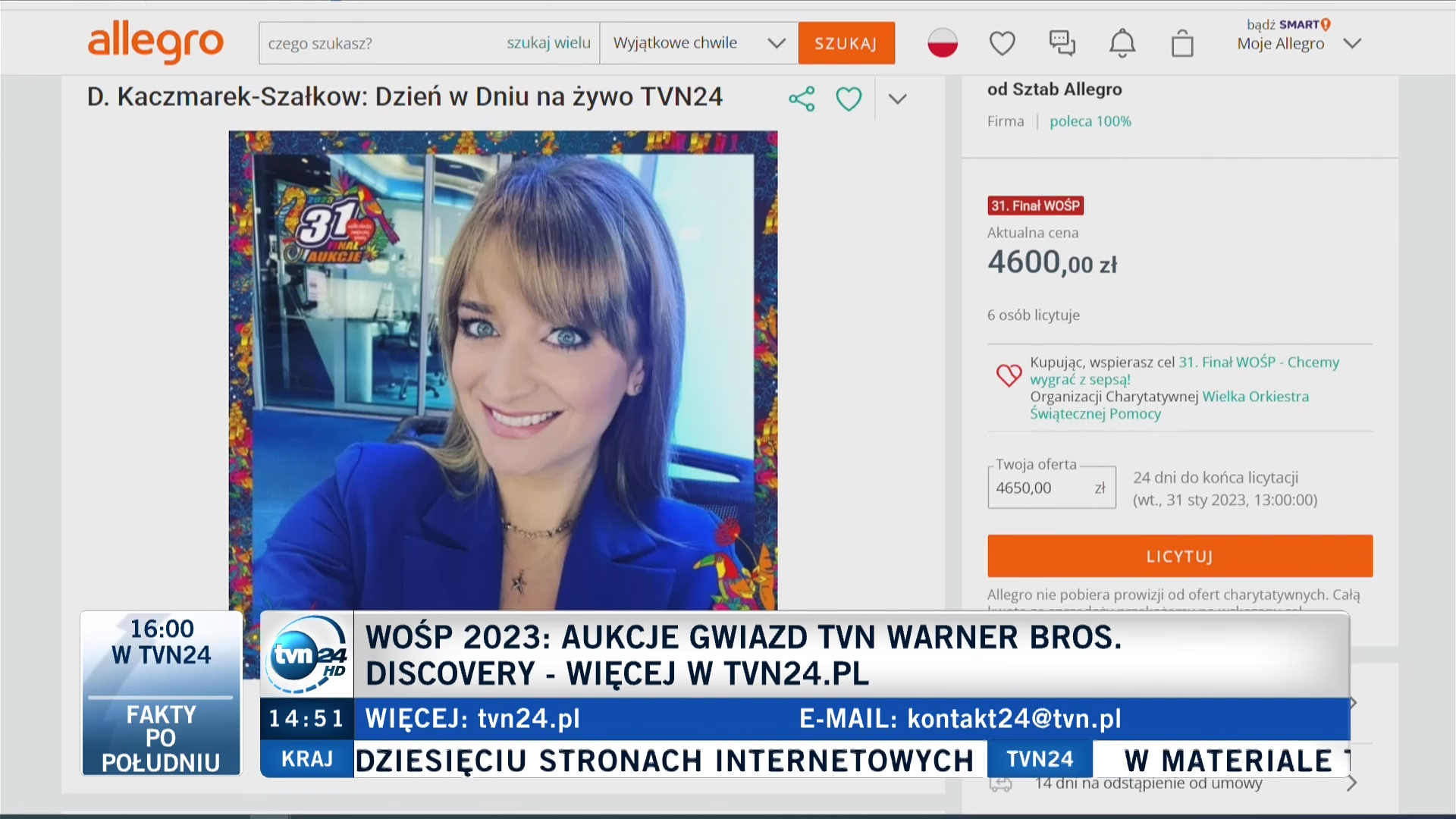The height and width of the screenshot is (819, 1456).
Task: Open the shopping cart bag icon
Action: tap(1182, 43)
